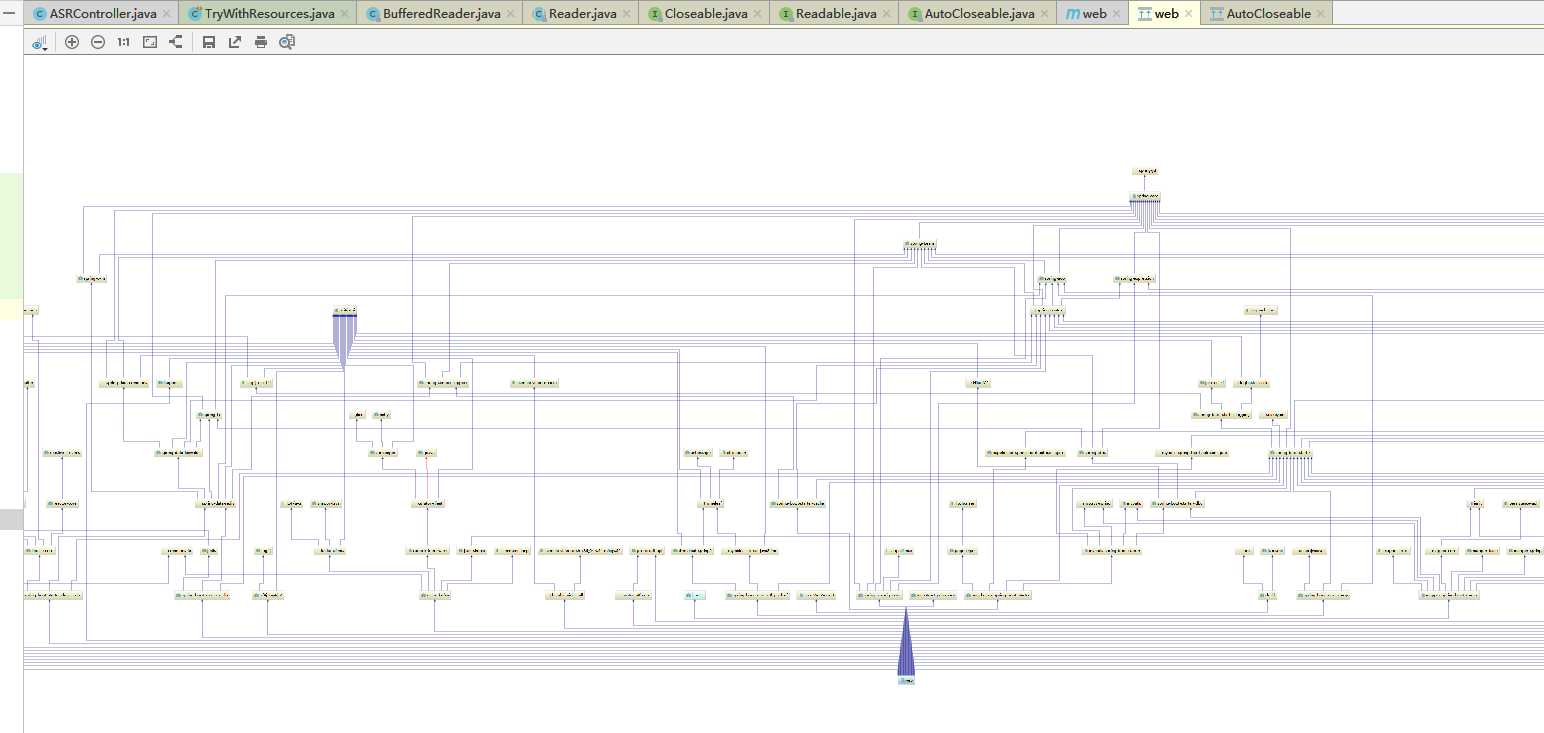The image size is (1544, 733).
Task: Reset diagram to actual size 1:1
Action: pyautogui.click(x=123, y=42)
